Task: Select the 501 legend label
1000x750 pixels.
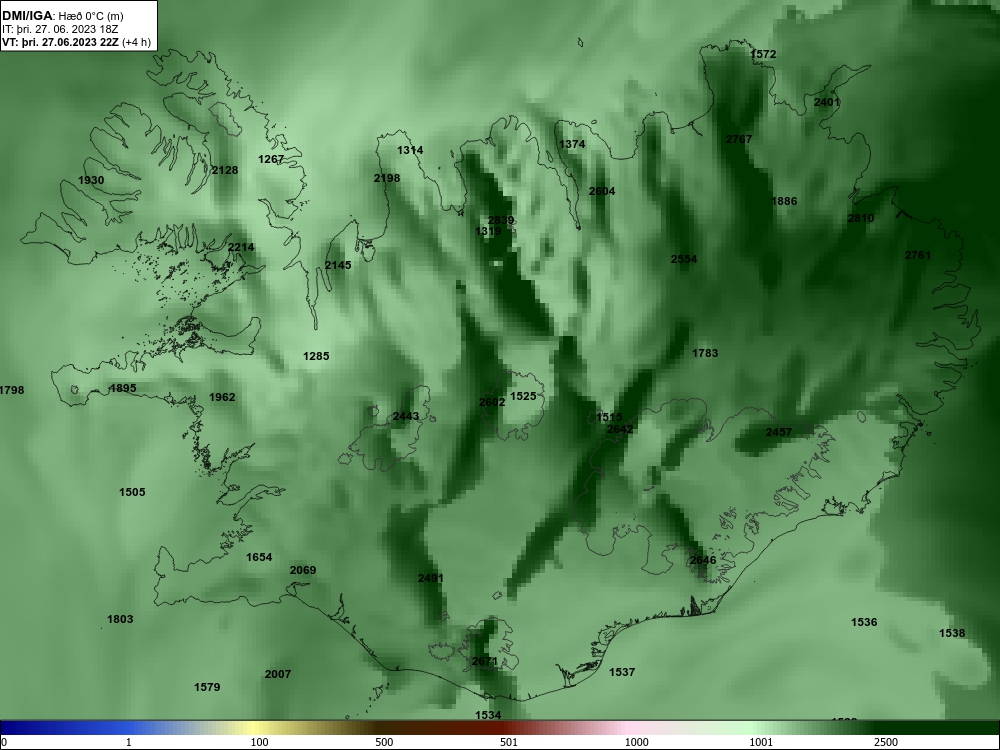Action: [509, 742]
